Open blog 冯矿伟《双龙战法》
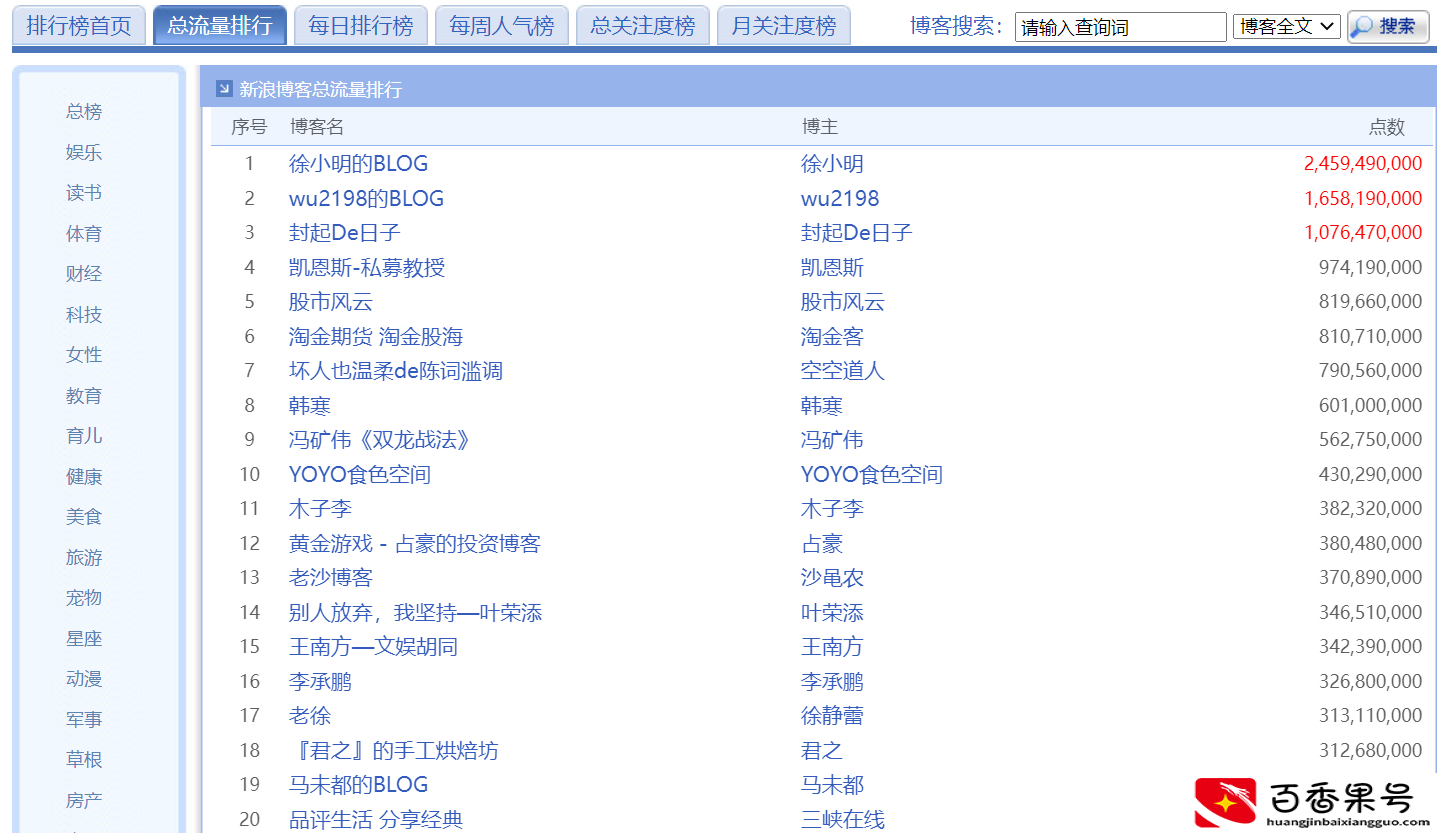The width and height of the screenshot is (1441, 833). [x=380, y=440]
